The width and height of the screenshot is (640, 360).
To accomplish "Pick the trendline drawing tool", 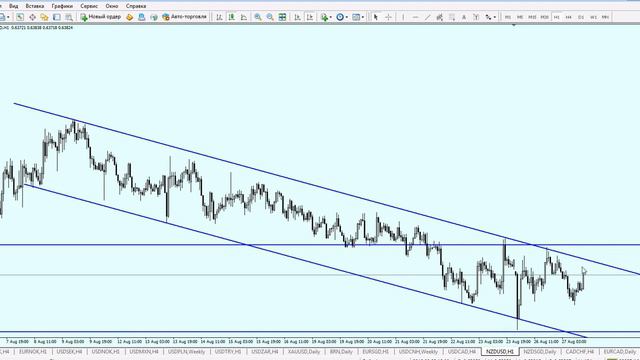I will coord(427,17).
